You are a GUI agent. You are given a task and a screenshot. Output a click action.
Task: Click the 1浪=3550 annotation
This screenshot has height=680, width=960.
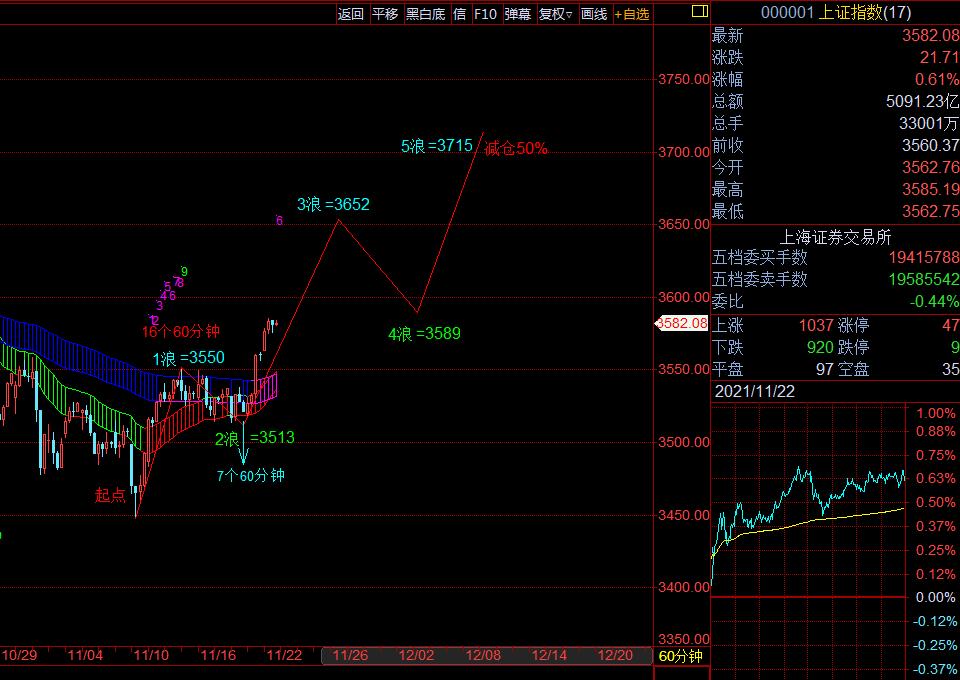189,358
